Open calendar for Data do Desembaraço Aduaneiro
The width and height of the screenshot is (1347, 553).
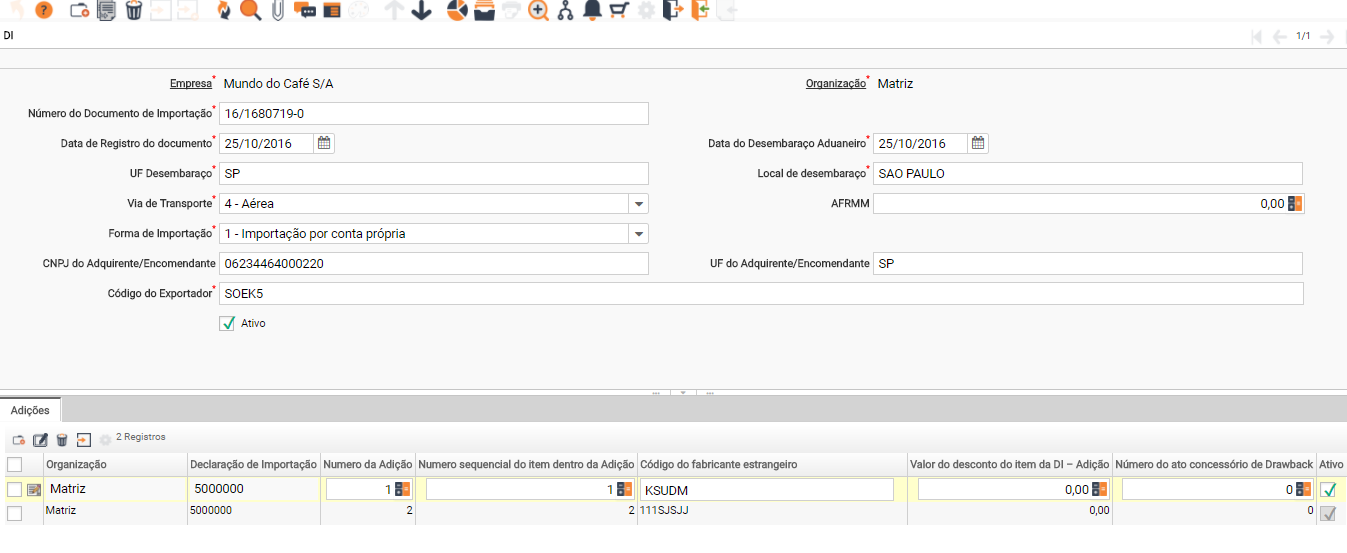[978, 143]
